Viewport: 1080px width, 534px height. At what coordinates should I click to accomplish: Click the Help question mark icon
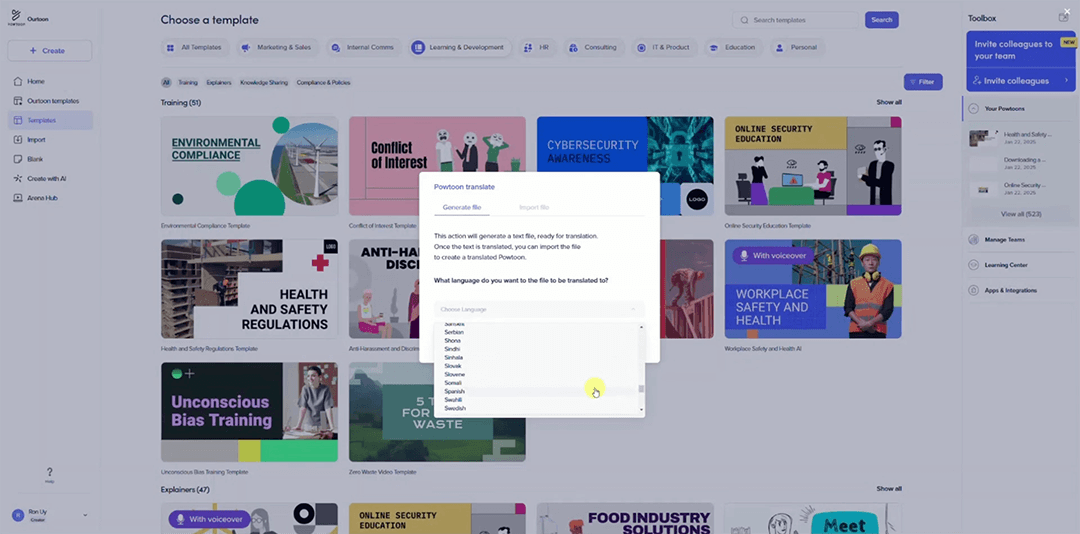50,472
